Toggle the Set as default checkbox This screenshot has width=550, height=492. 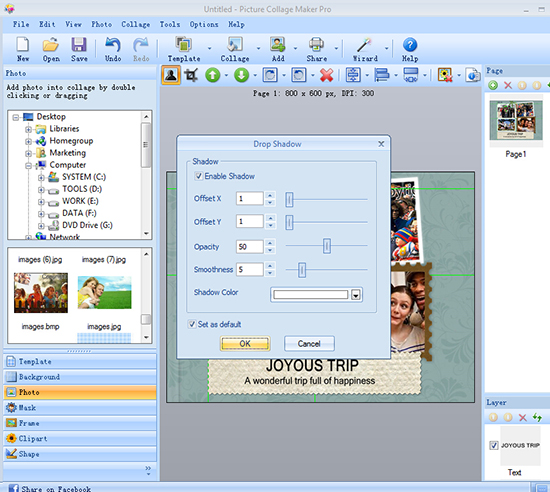point(192,324)
